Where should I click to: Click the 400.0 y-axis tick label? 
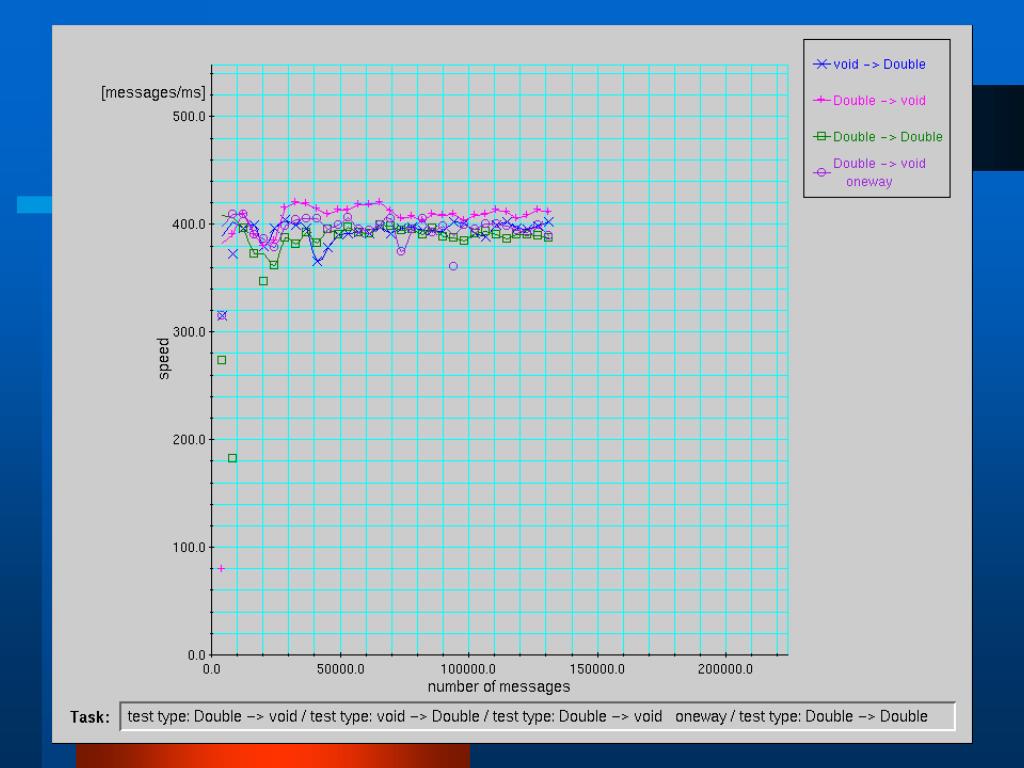189,224
